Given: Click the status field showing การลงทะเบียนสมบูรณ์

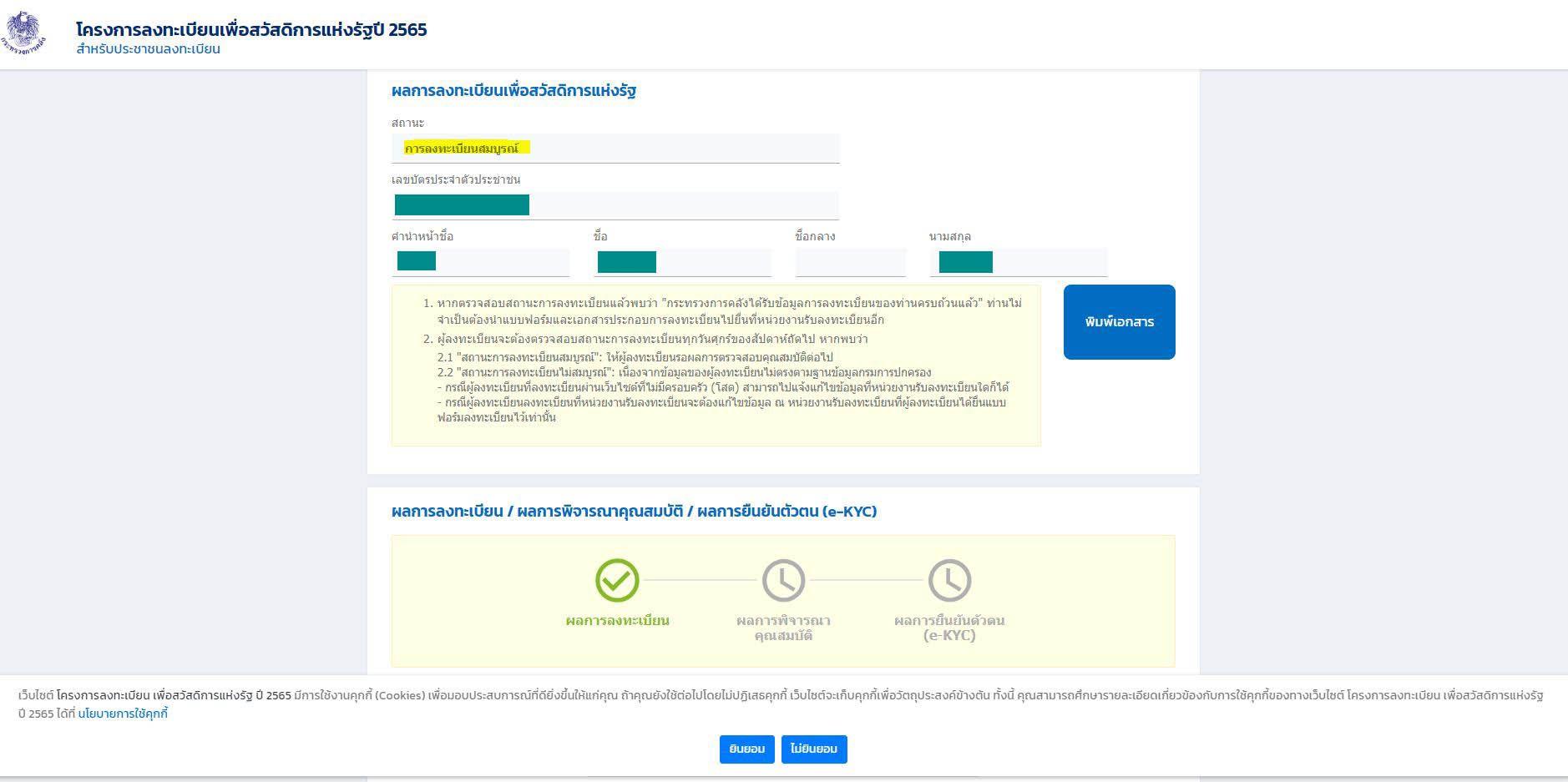Looking at the screenshot, I should pyautogui.click(x=615, y=149).
